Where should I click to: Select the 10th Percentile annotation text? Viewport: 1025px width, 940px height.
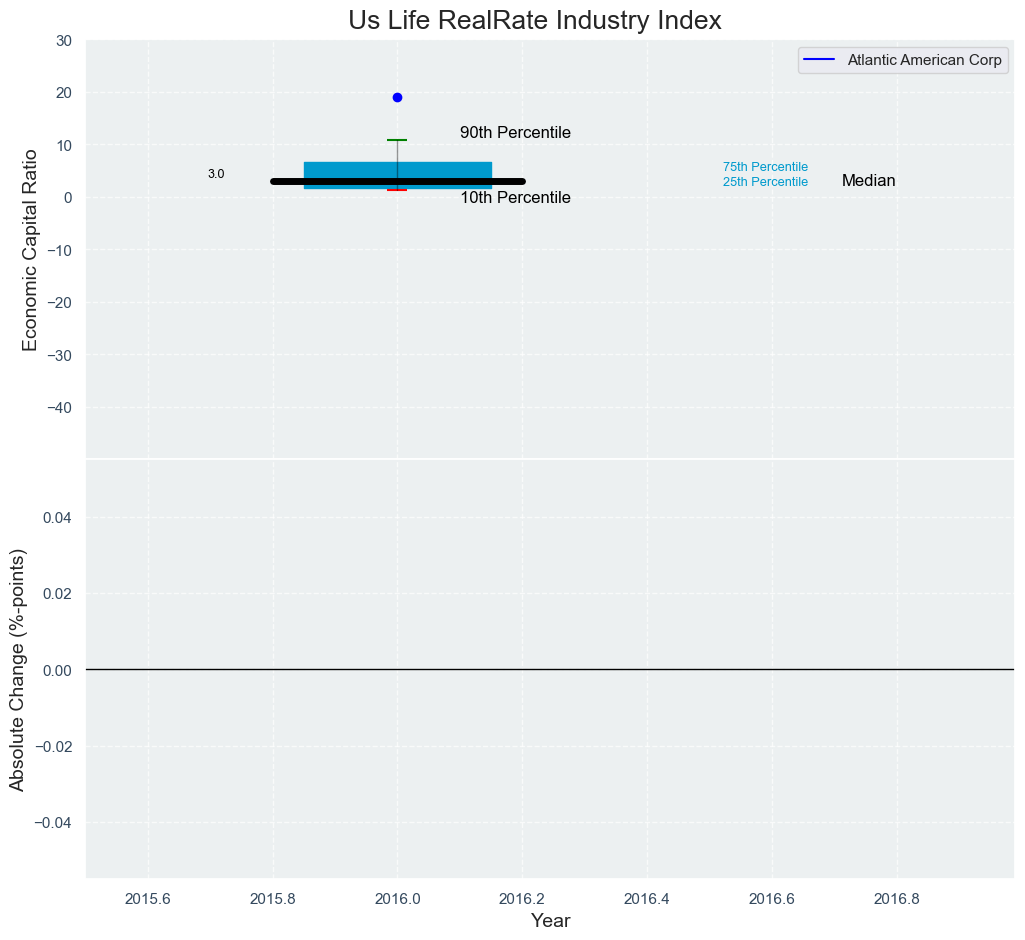pos(515,198)
